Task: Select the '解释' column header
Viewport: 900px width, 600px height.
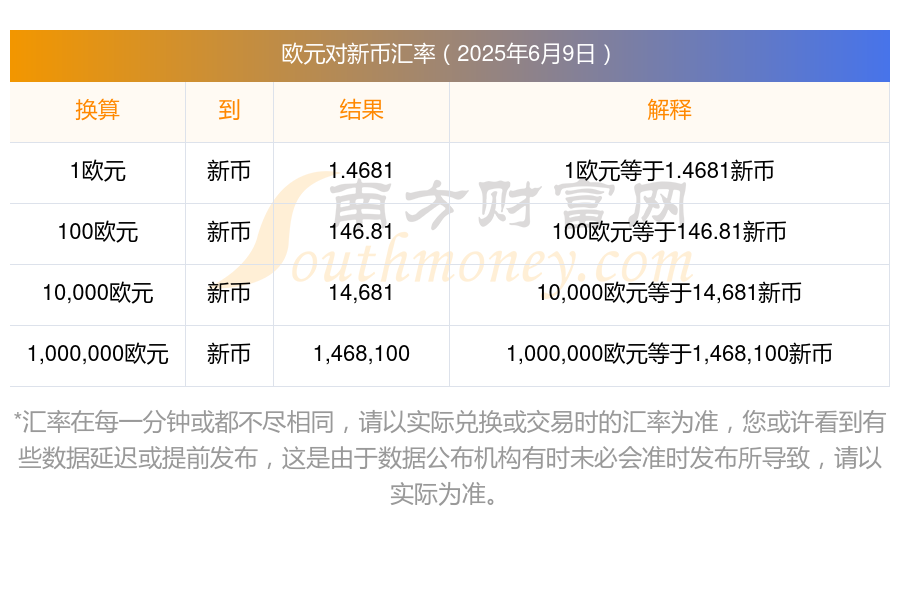Action: [x=669, y=110]
